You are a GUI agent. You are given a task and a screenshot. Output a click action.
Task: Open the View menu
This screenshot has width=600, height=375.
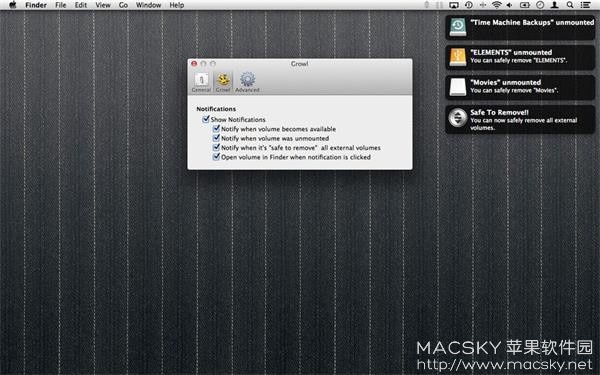pyautogui.click(x=103, y=5)
